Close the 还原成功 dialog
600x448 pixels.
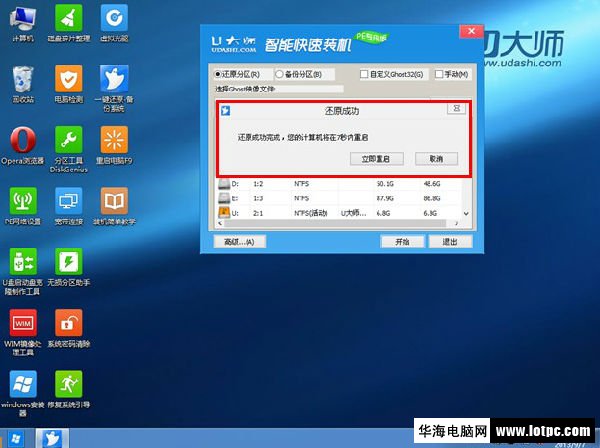coord(457,109)
